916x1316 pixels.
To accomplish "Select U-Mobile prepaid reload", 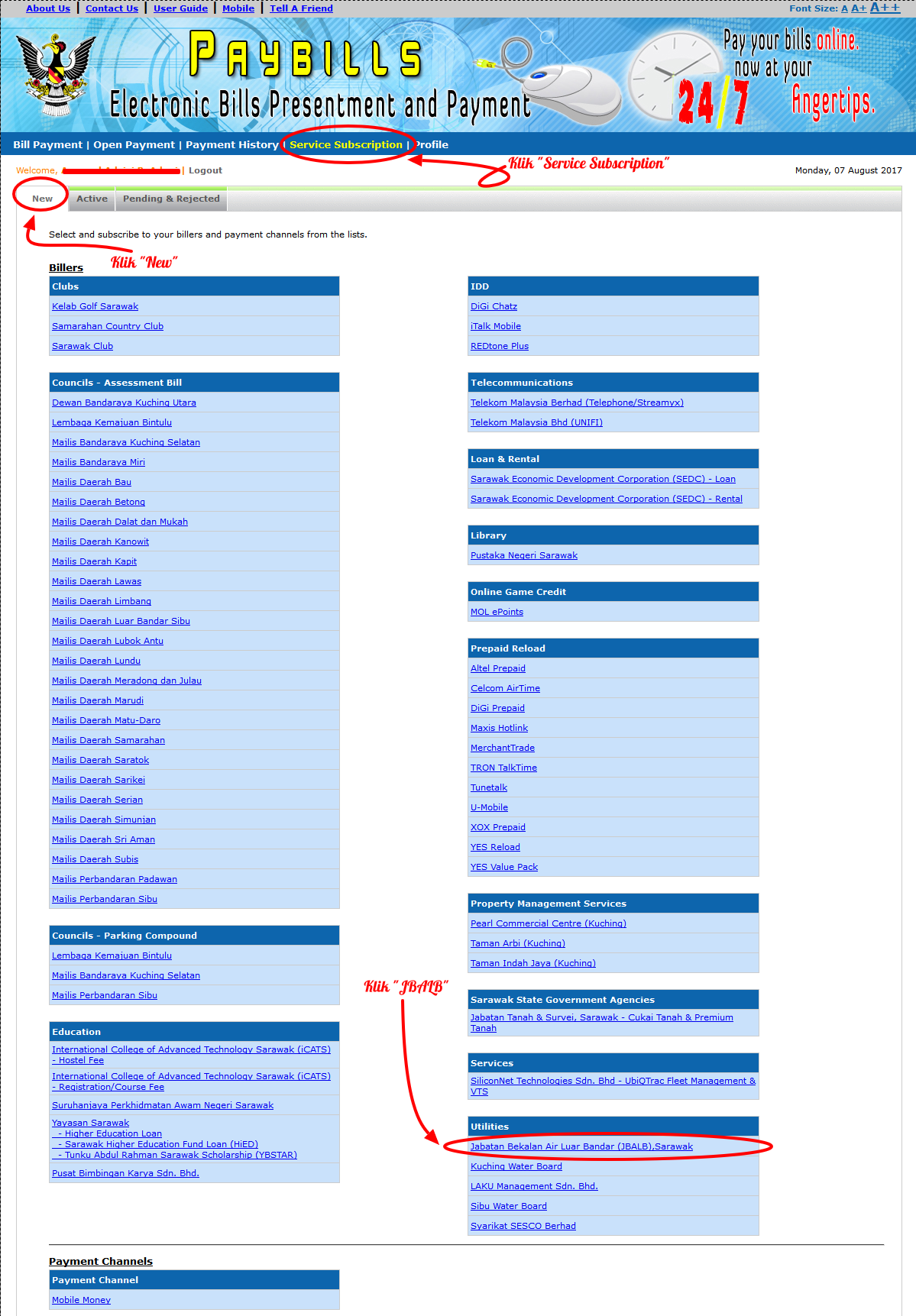I will (x=489, y=807).
